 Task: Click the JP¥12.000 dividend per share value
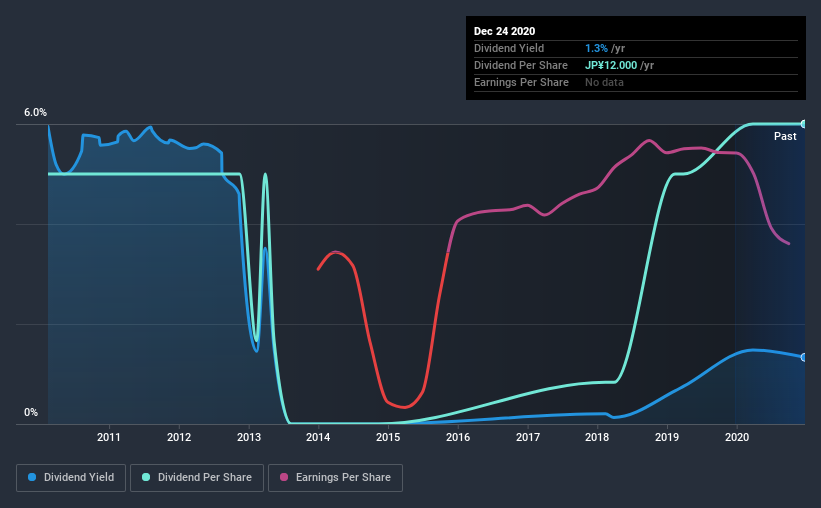pos(611,65)
